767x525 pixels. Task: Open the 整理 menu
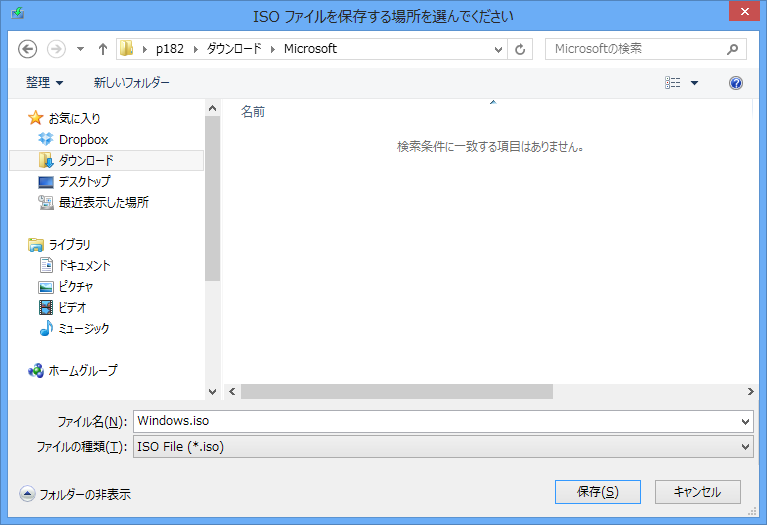click(x=45, y=82)
